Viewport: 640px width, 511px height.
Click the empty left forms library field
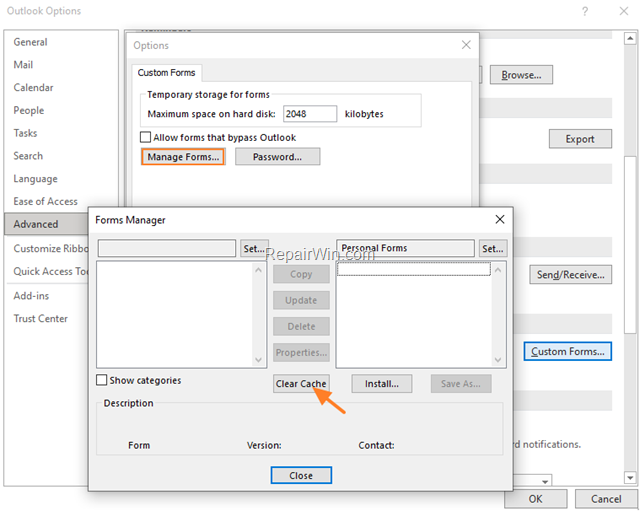[x=167, y=248]
